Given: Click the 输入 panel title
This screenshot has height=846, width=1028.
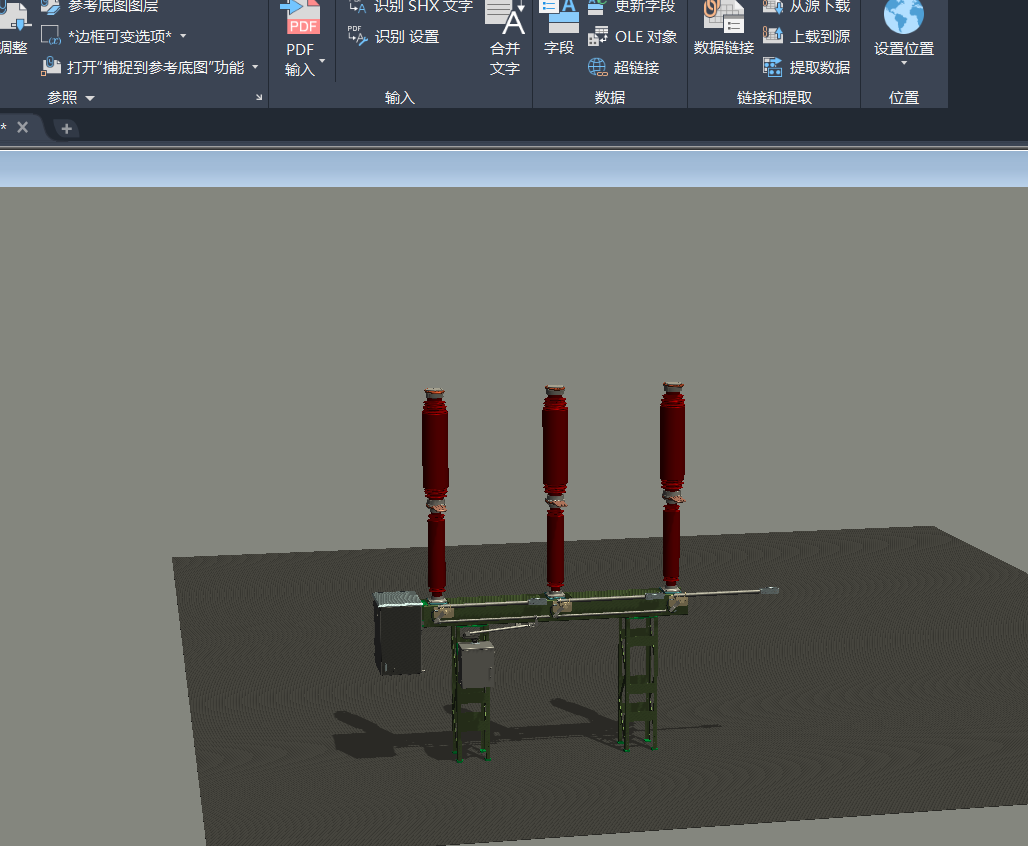Looking at the screenshot, I should click(400, 98).
